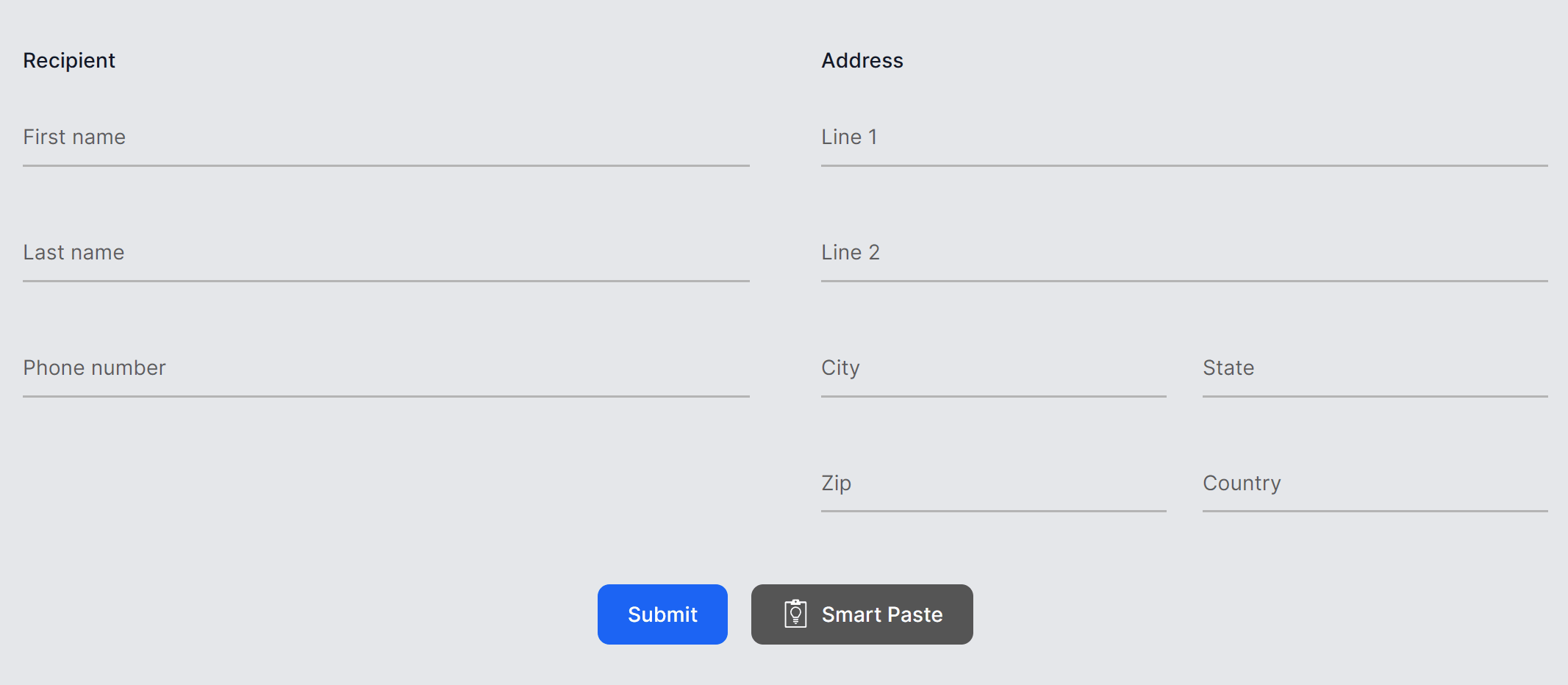Click the Recipient section heading
The width and height of the screenshot is (1568, 685).
coord(69,61)
